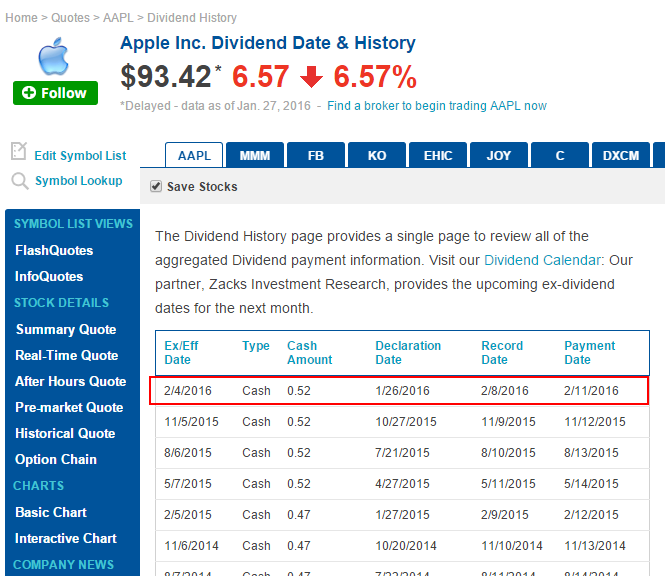The height and width of the screenshot is (576, 665).
Task: Open Basic Chart in sidebar
Action: [x=51, y=512]
